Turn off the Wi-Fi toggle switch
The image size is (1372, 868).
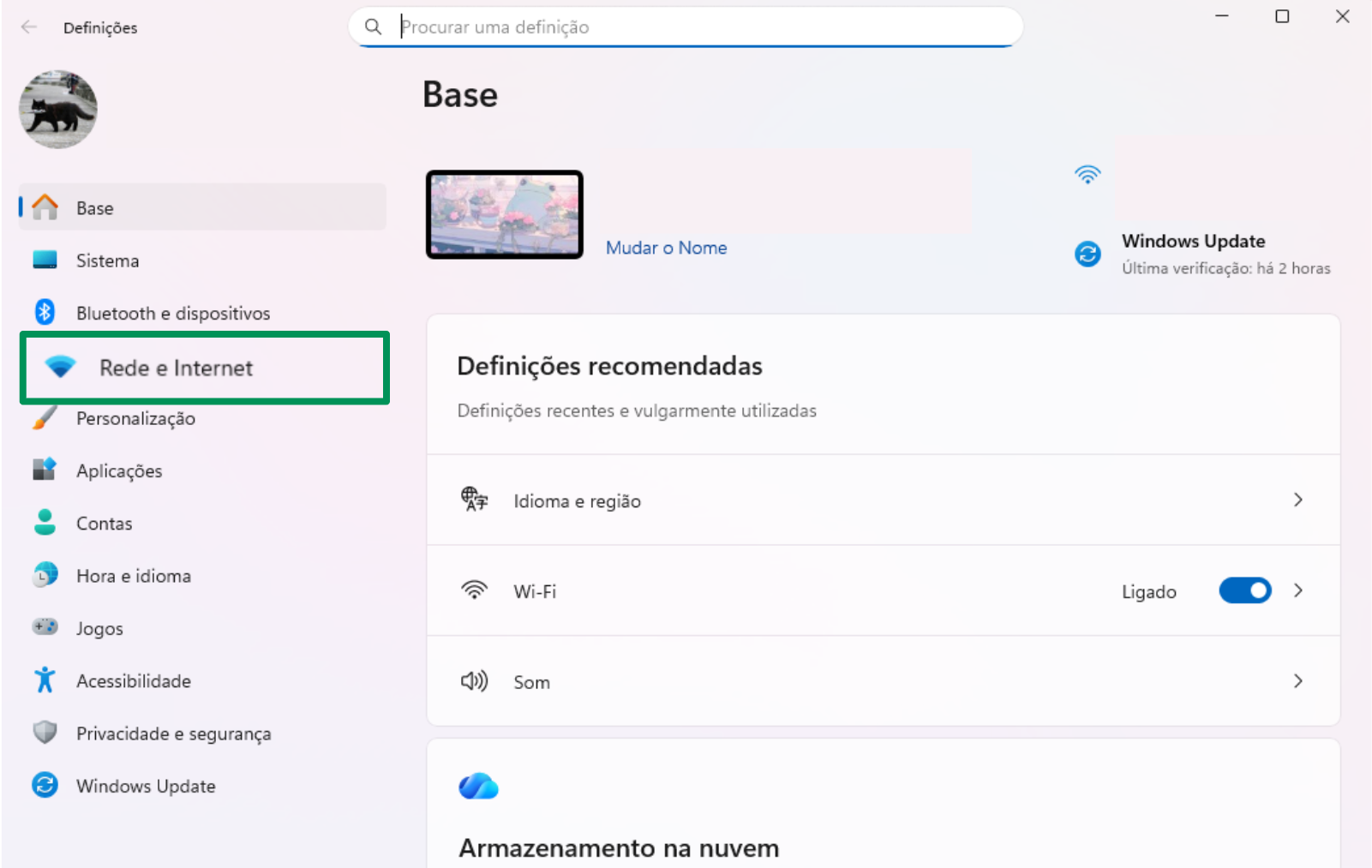click(1244, 590)
